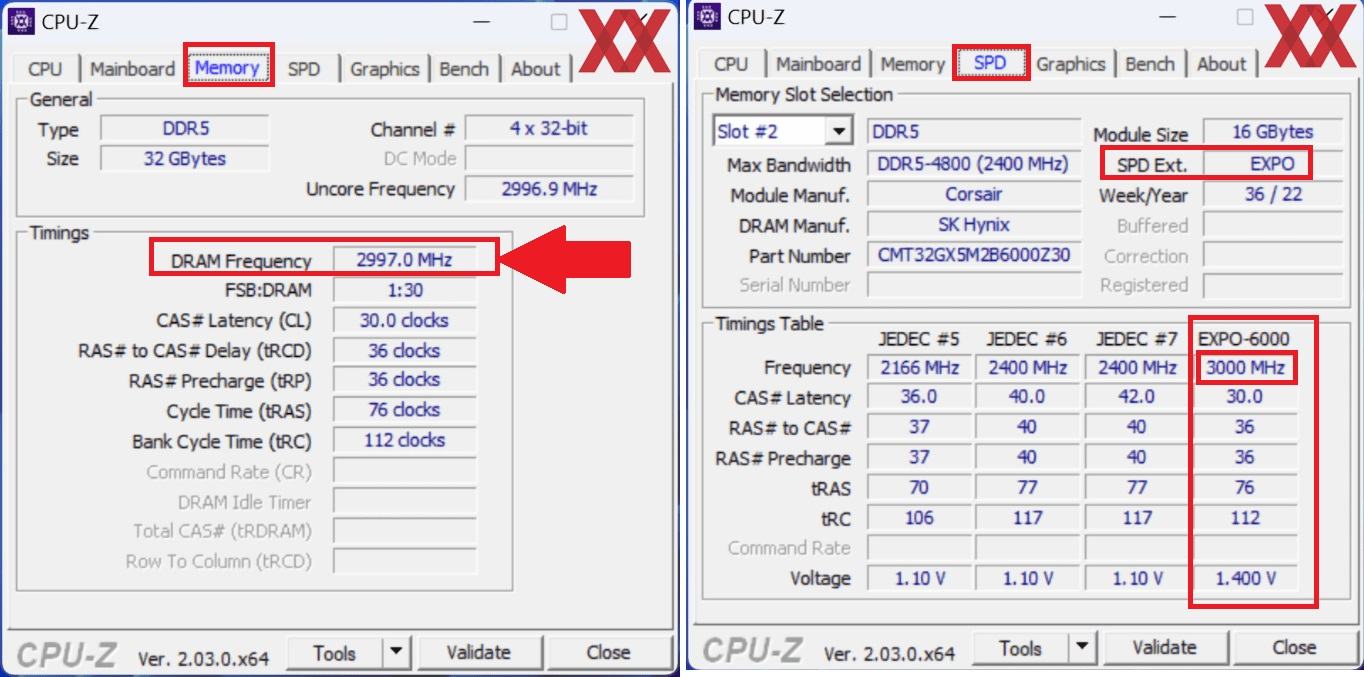Open Graphics tab in left window

tap(384, 69)
